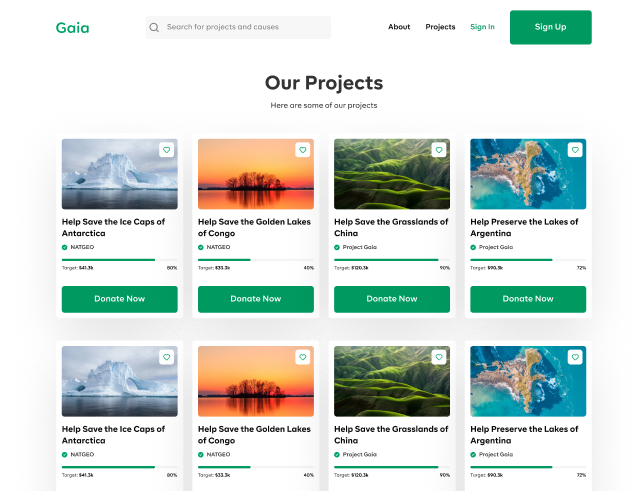Donate Now to top-row Grasslands of China
This screenshot has width=639, height=491.
392,299
